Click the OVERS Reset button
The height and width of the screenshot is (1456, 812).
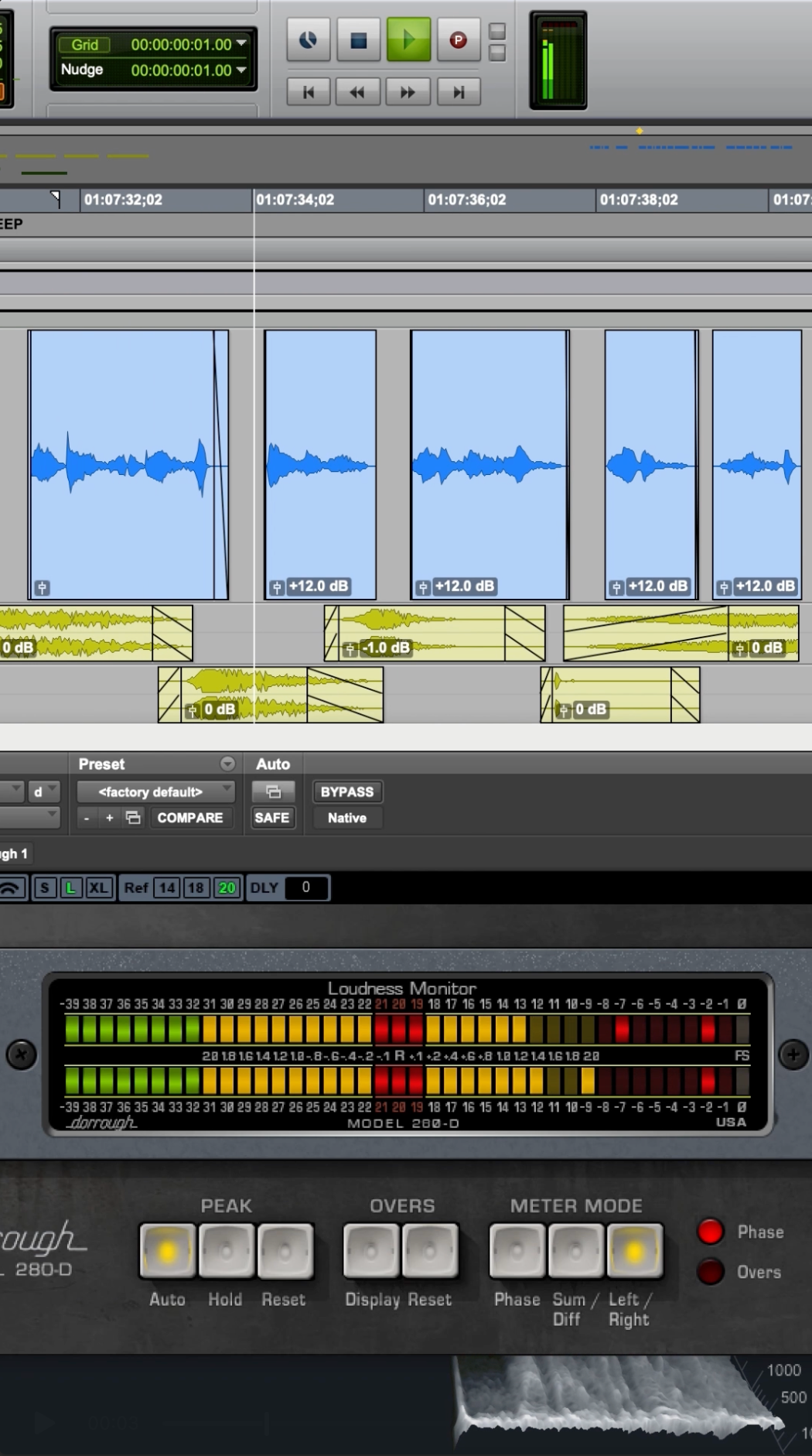[430, 1251]
